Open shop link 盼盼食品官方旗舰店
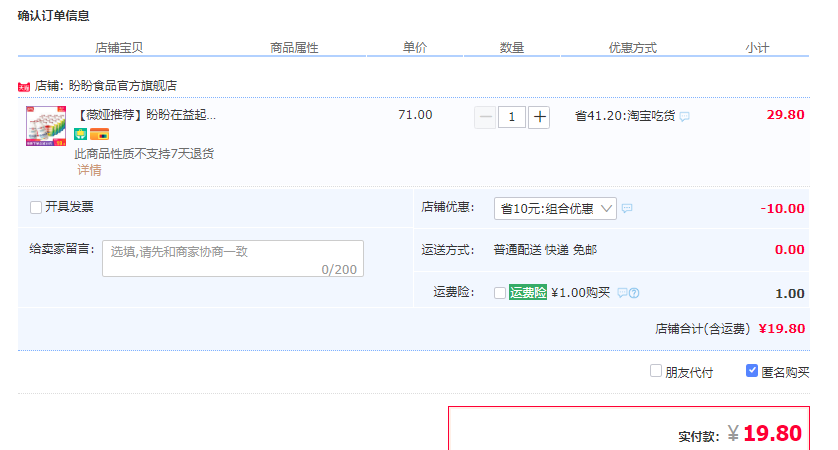This screenshot has width=838, height=450. coord(122,86)
